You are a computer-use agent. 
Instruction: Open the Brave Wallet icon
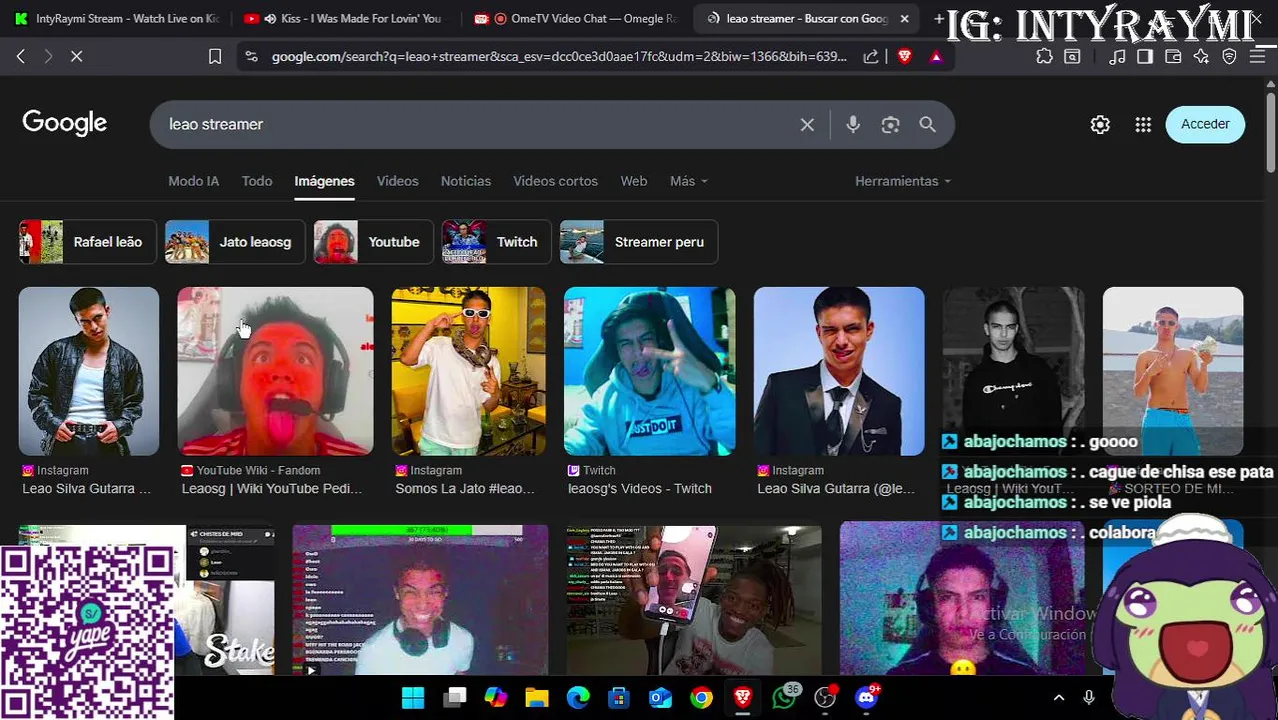click(x=1173, y=57)
